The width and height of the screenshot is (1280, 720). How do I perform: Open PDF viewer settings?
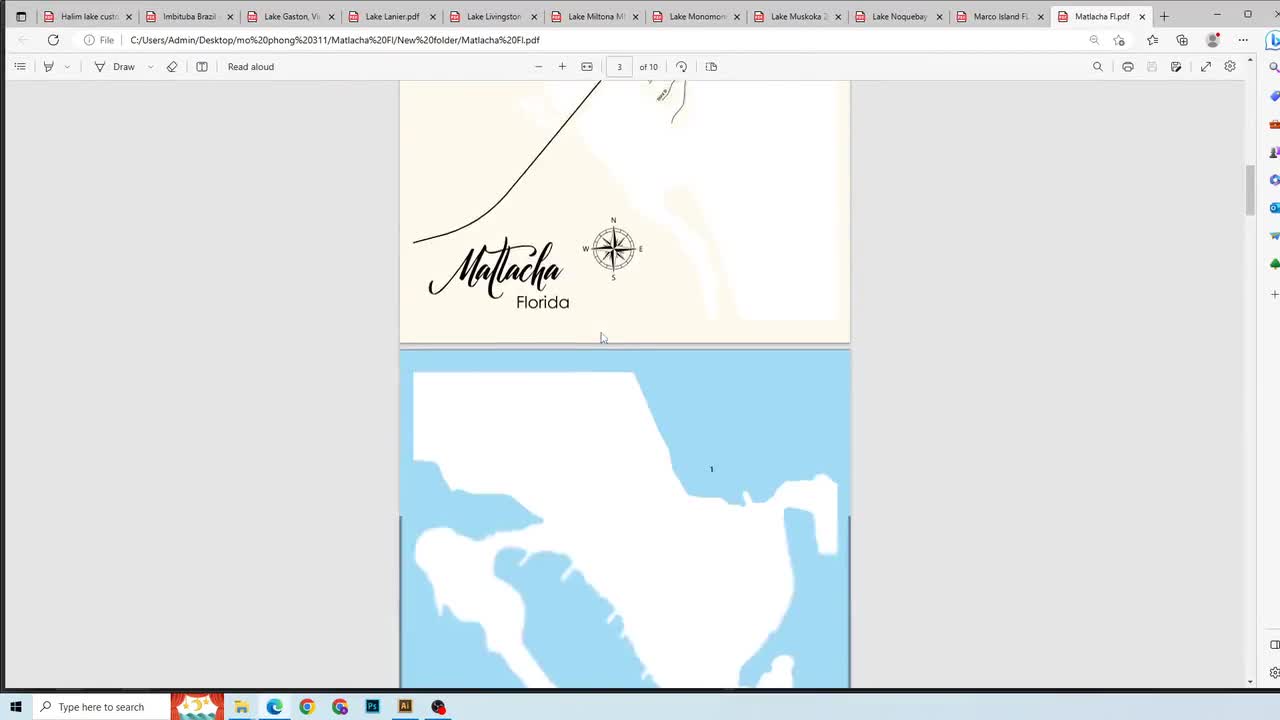pos(1230,66)
